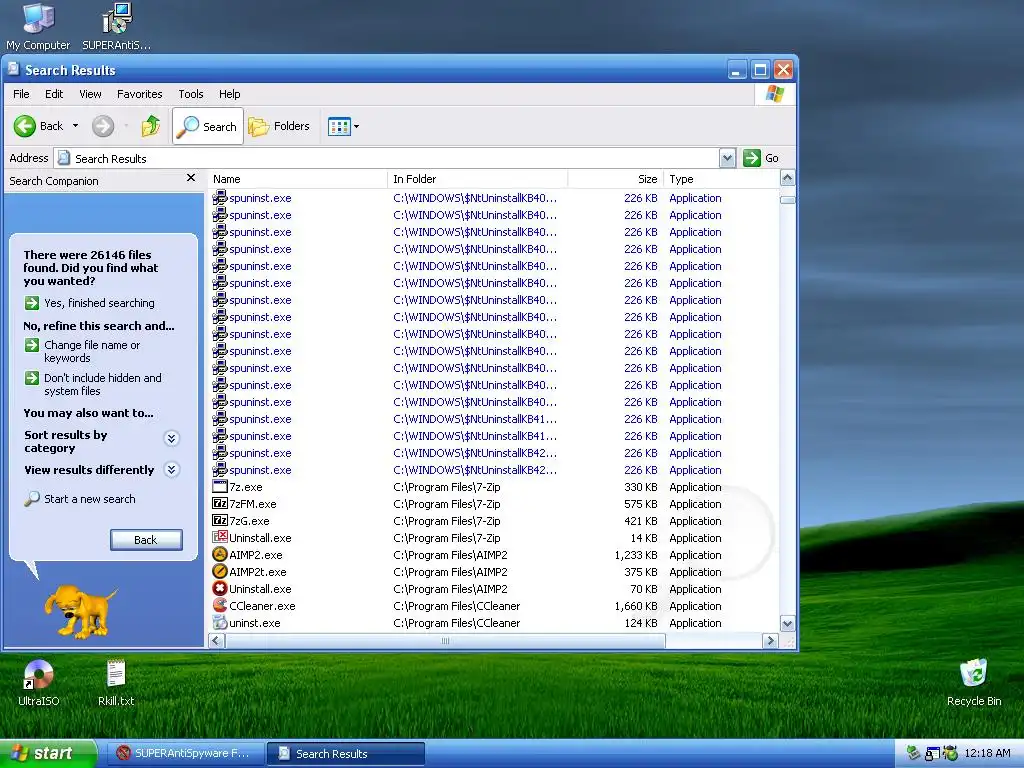Toggle the Search companion toolbar button
This screenshot has height=768, width=1024.
(208, 126)
